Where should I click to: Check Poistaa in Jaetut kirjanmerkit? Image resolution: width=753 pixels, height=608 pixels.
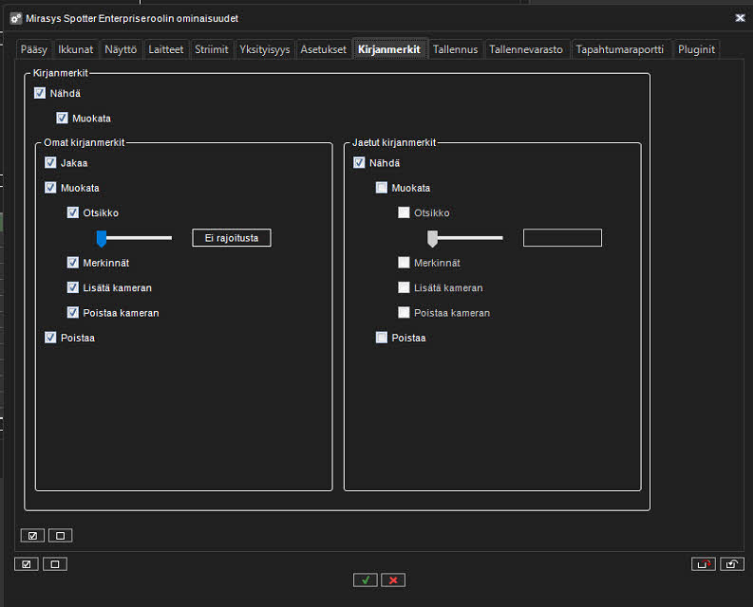pyautogui.click(x=381, y=337)
